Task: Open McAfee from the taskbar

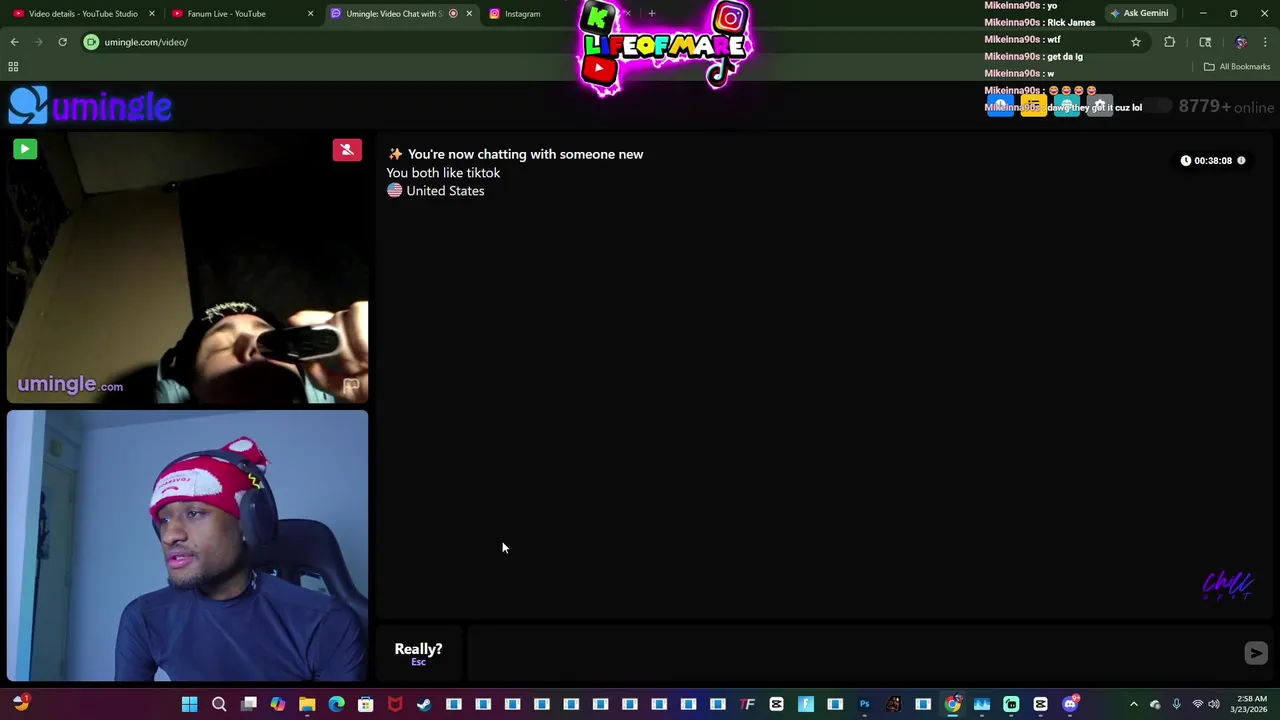Action: (x=395, y=704)
